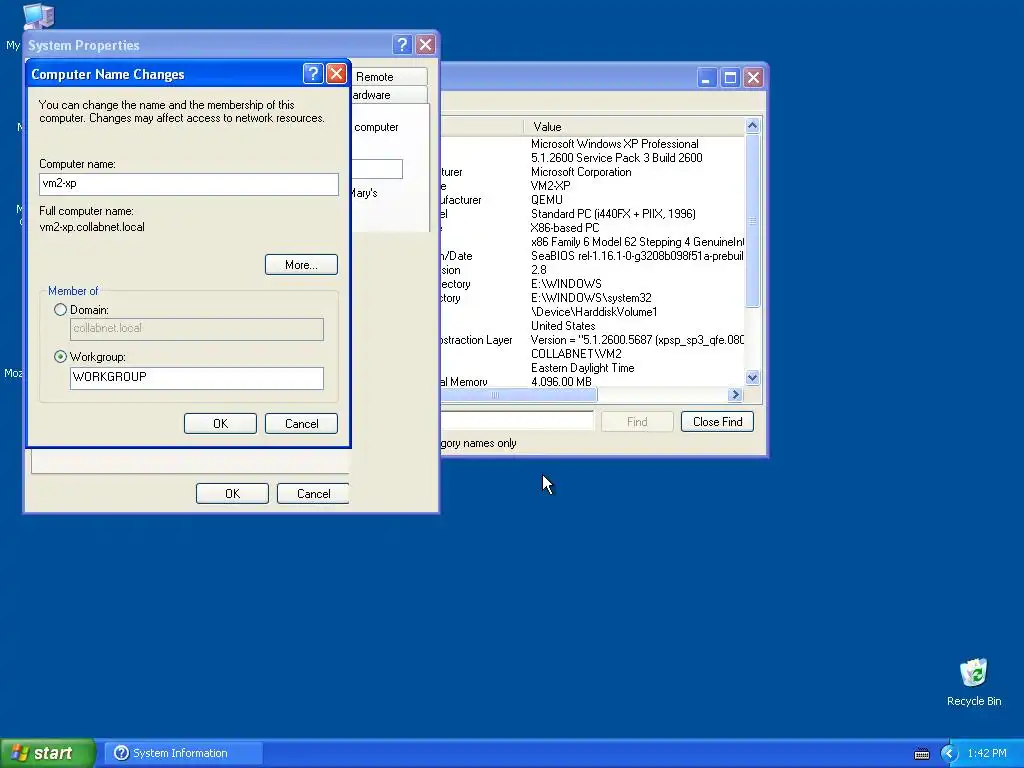Click the keyboard icon in system tray
This screenshot has height=768, width=1024.
(921, 754)
